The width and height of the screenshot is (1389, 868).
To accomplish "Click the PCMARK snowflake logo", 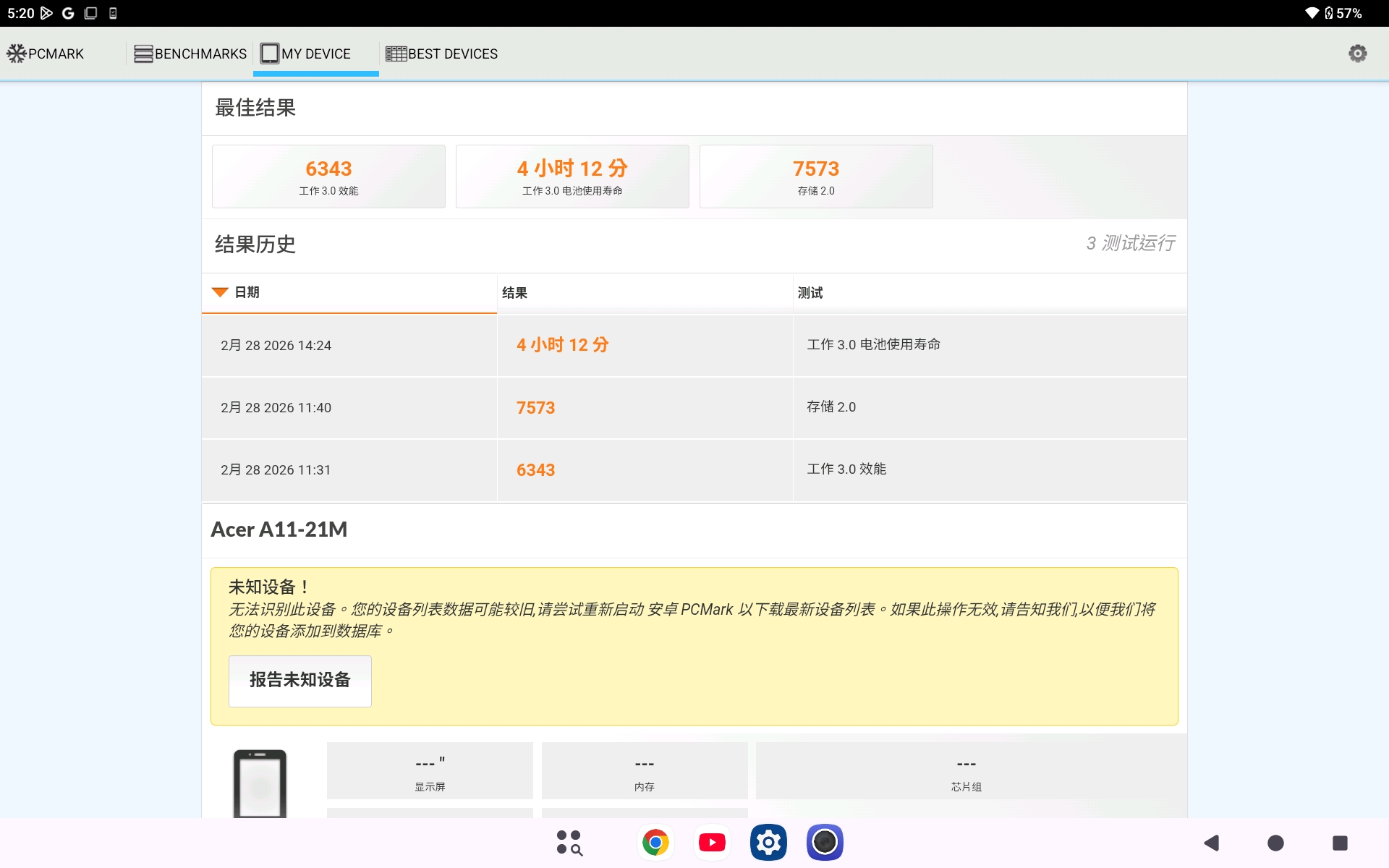I will (x=17, y=54).
